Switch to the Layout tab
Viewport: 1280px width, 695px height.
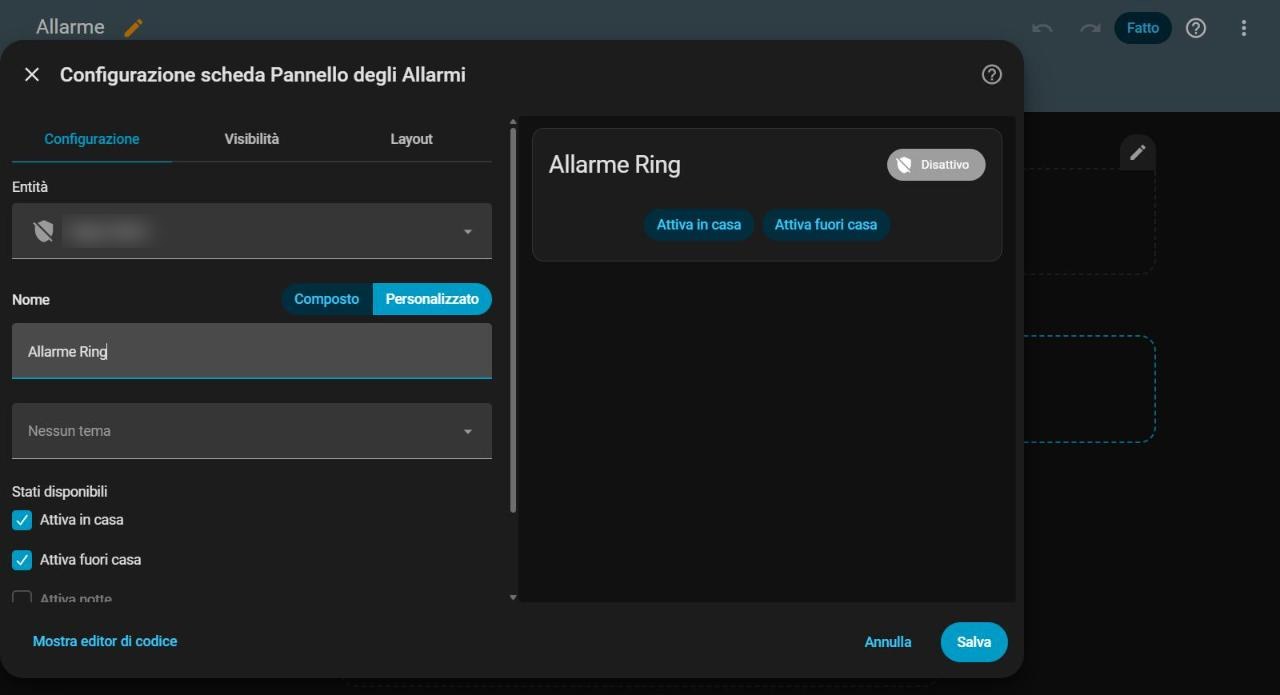click(x=411, y=139)
